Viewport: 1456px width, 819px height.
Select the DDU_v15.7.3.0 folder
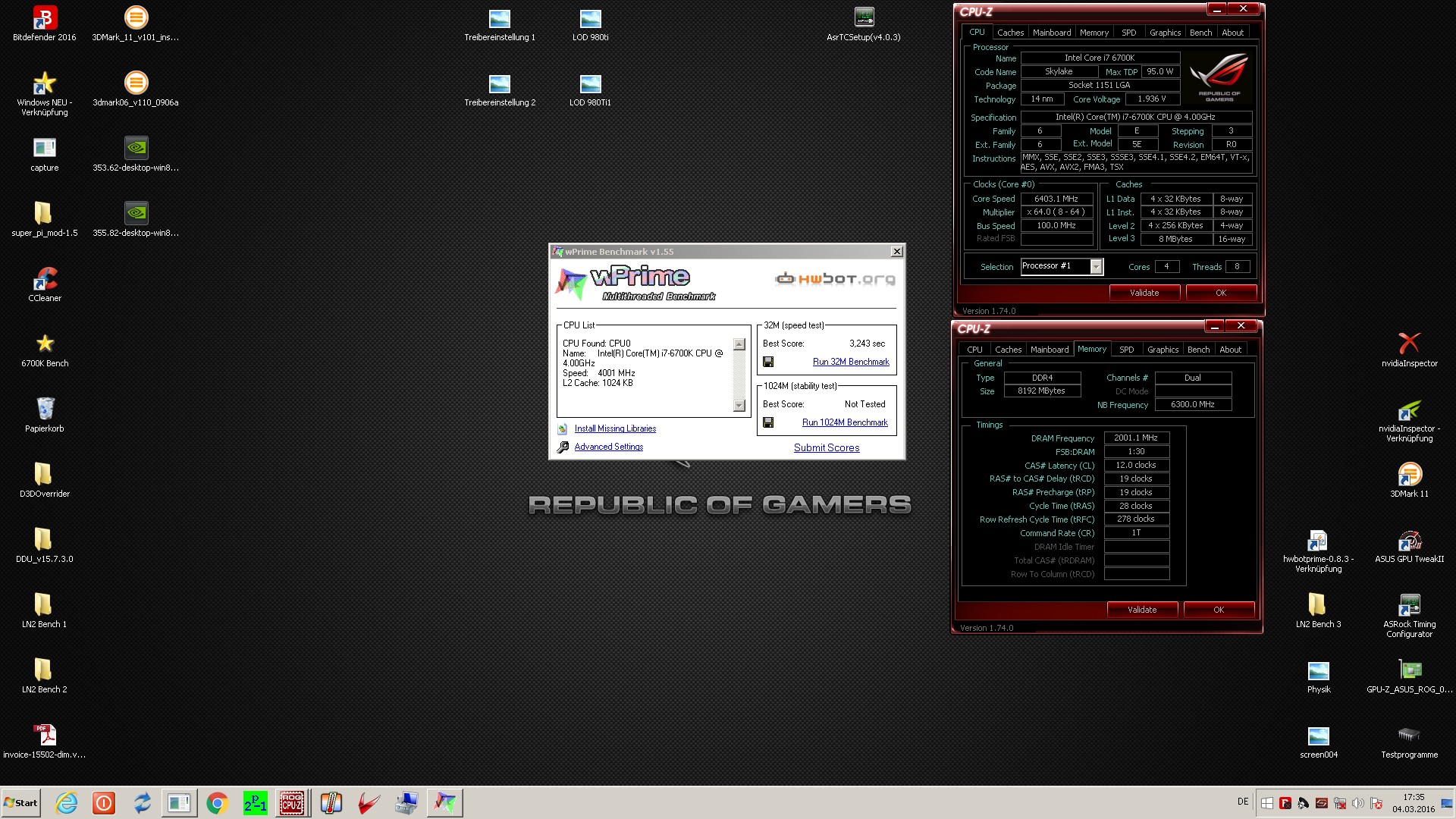coord(44,544)
